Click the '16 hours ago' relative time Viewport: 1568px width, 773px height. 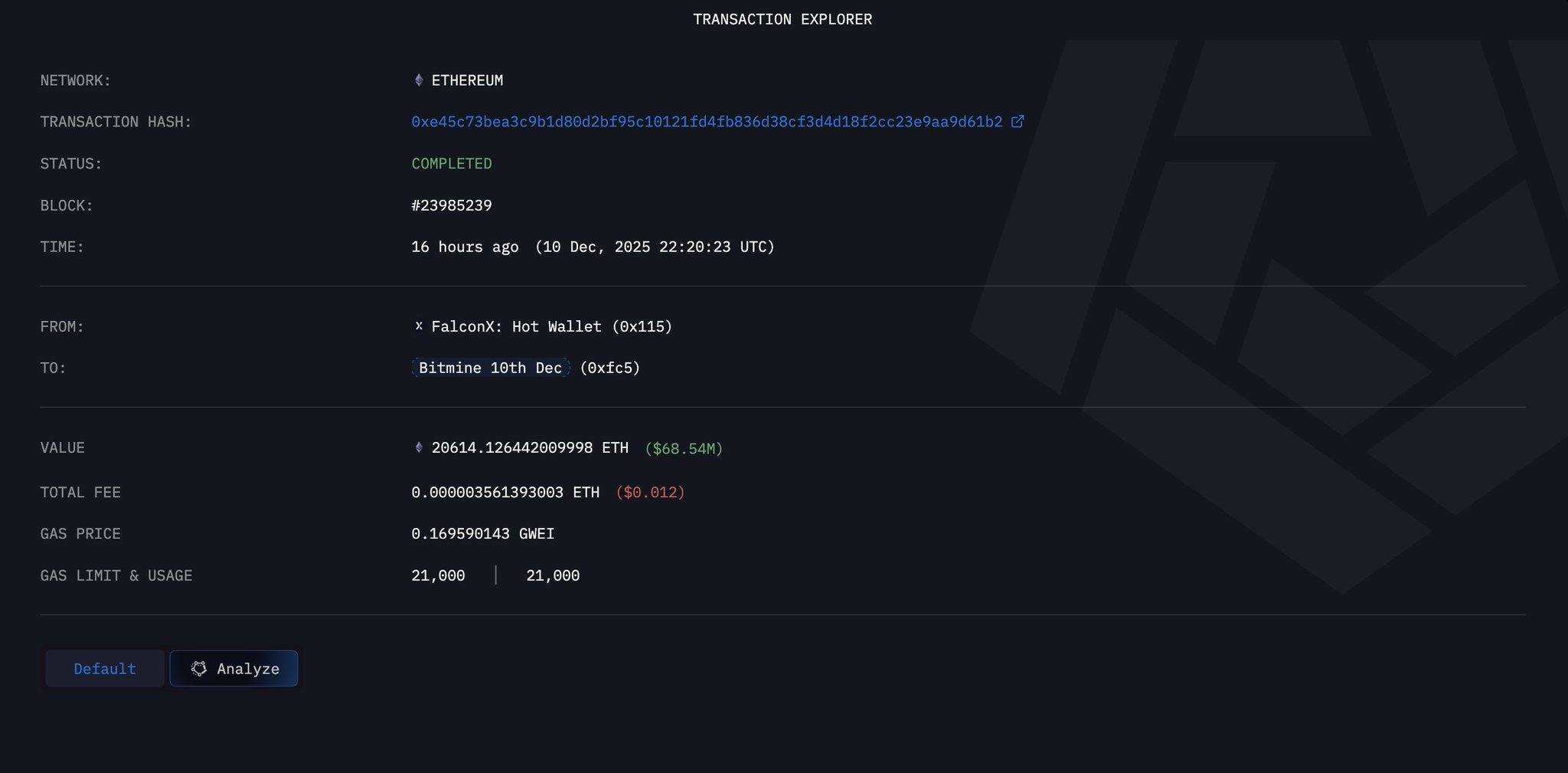[465, 247]
